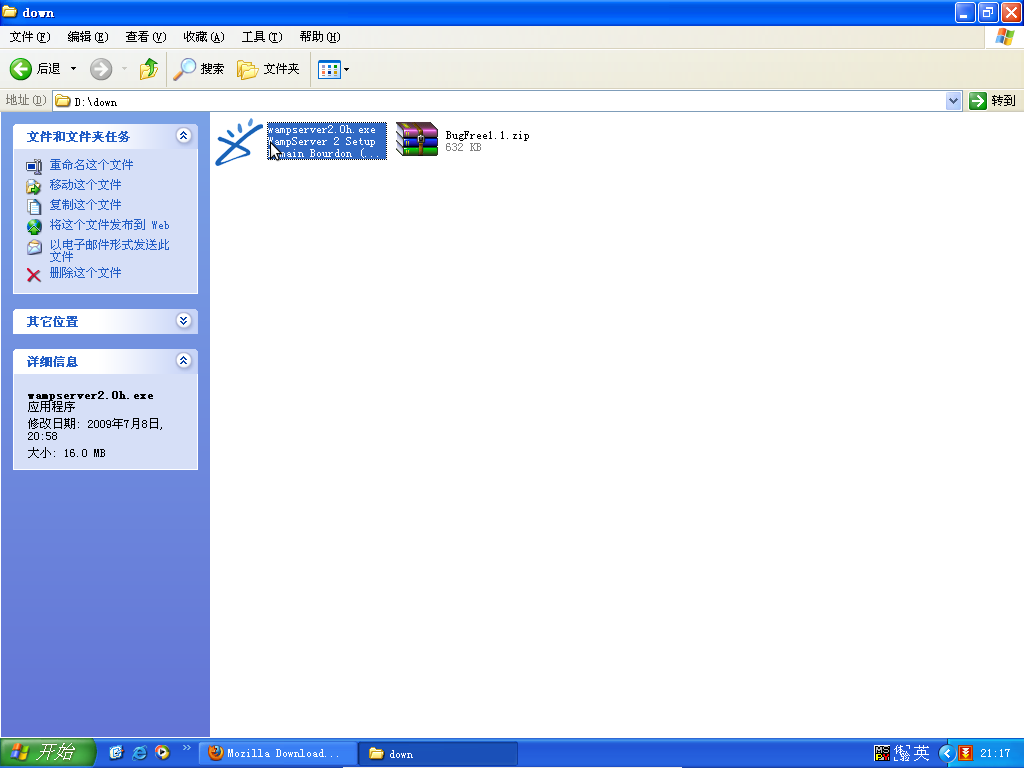The image size is (1024, 768).
Task: Collapse the 详细信息 panel
Action: [184, 360]
